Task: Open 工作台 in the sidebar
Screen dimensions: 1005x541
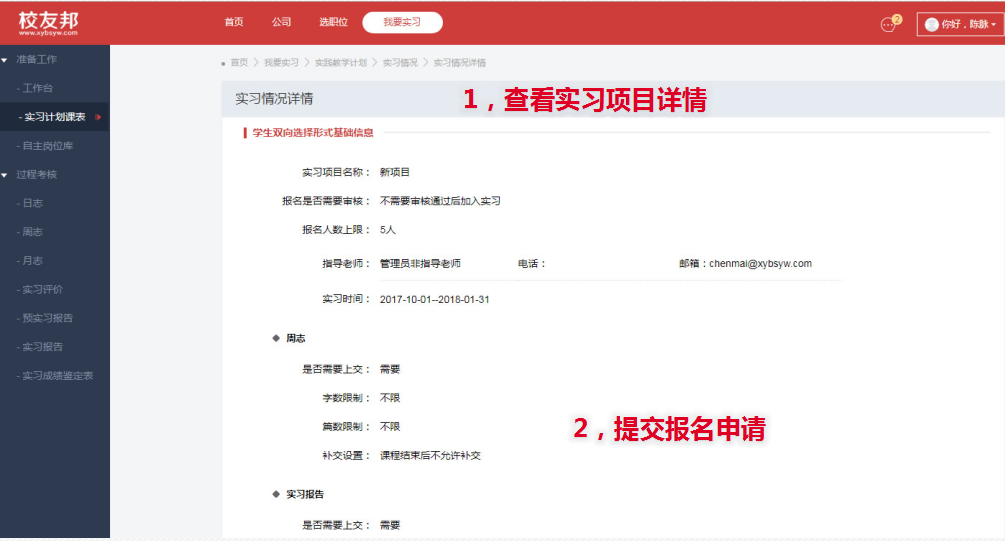Action: coord(38,89)
